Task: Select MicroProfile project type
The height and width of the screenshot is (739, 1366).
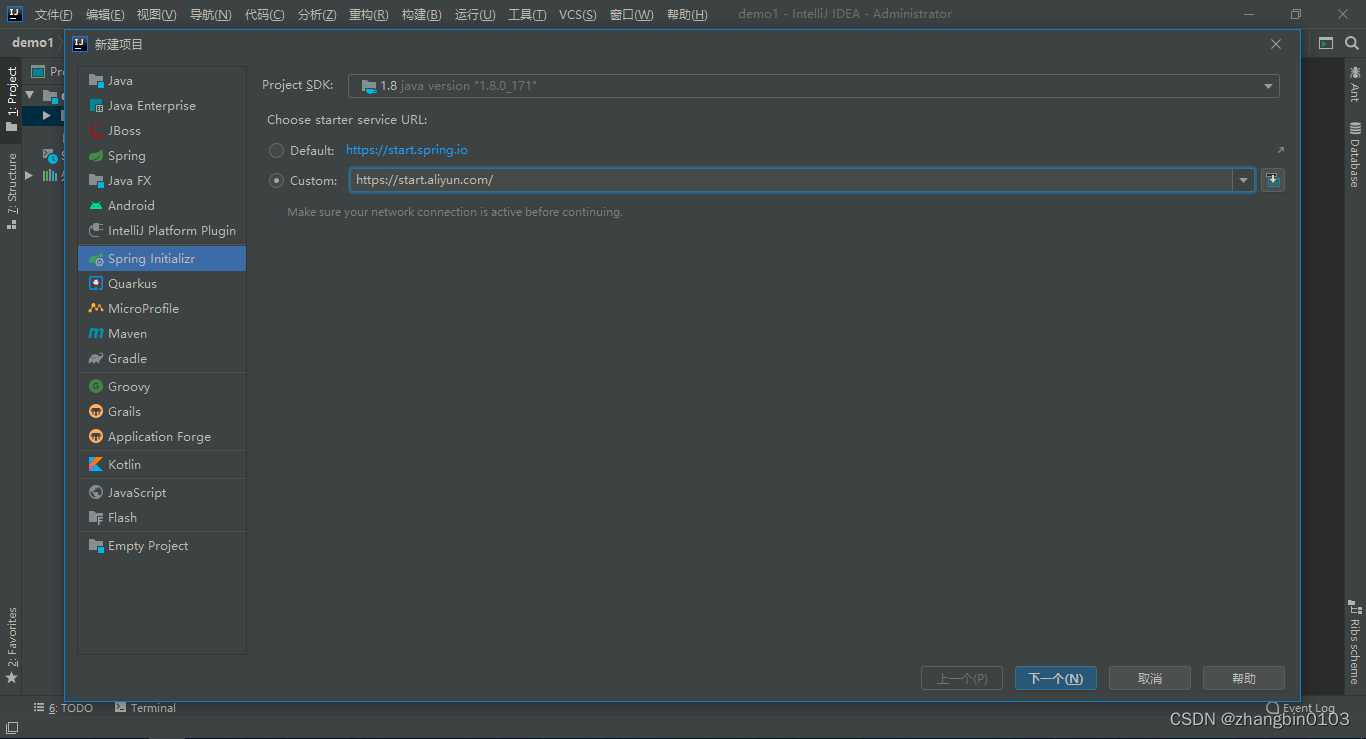Action: click(162, 309)
